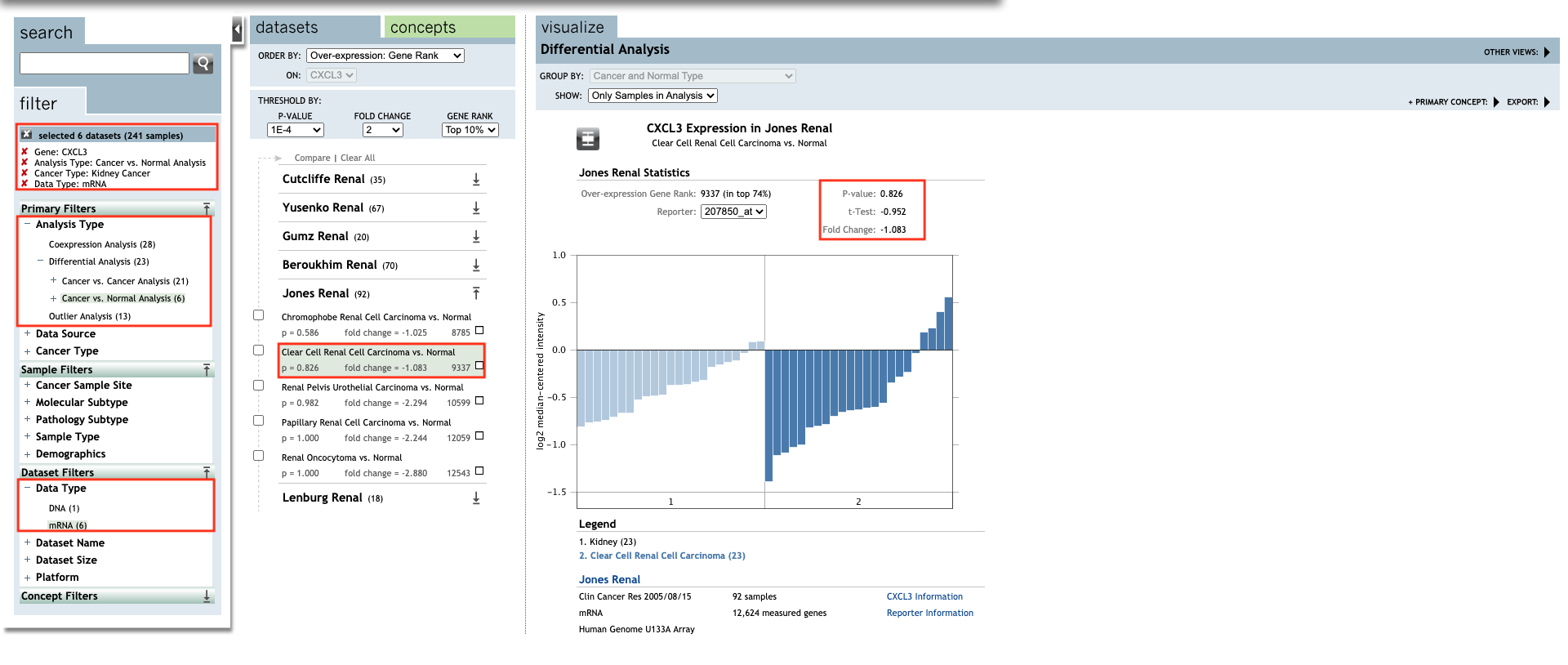The image size is (1568, 665).
Task: Tick checkbox for Renal Oncocytoma vs. Normal
Action: [258, 456]
